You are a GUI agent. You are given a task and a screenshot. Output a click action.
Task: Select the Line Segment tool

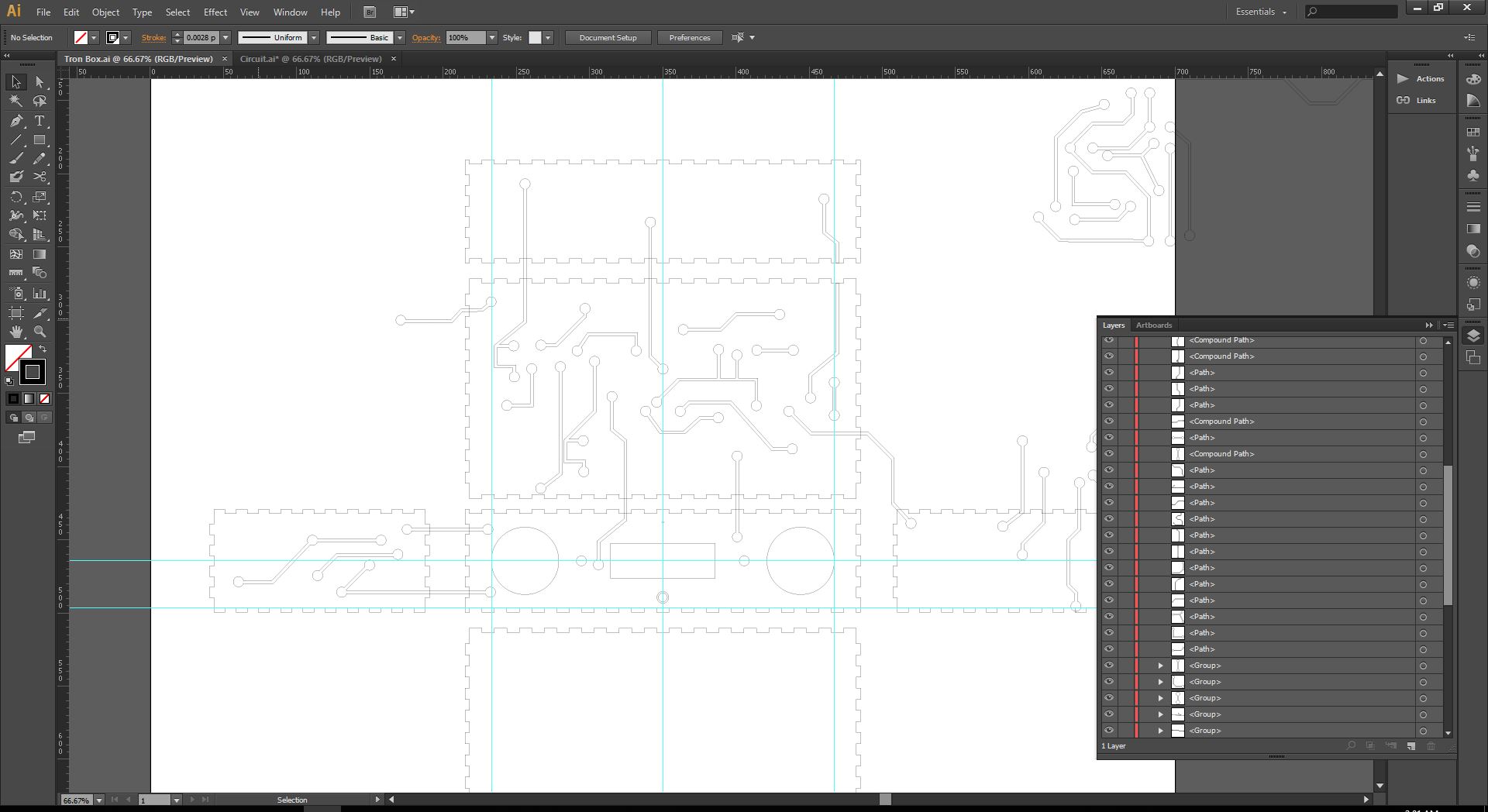click(15, 140)
